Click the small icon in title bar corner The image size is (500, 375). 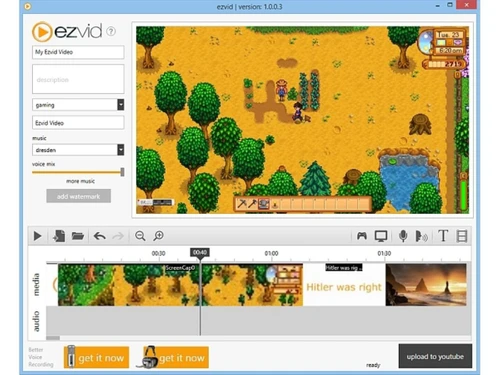(28, 6)
